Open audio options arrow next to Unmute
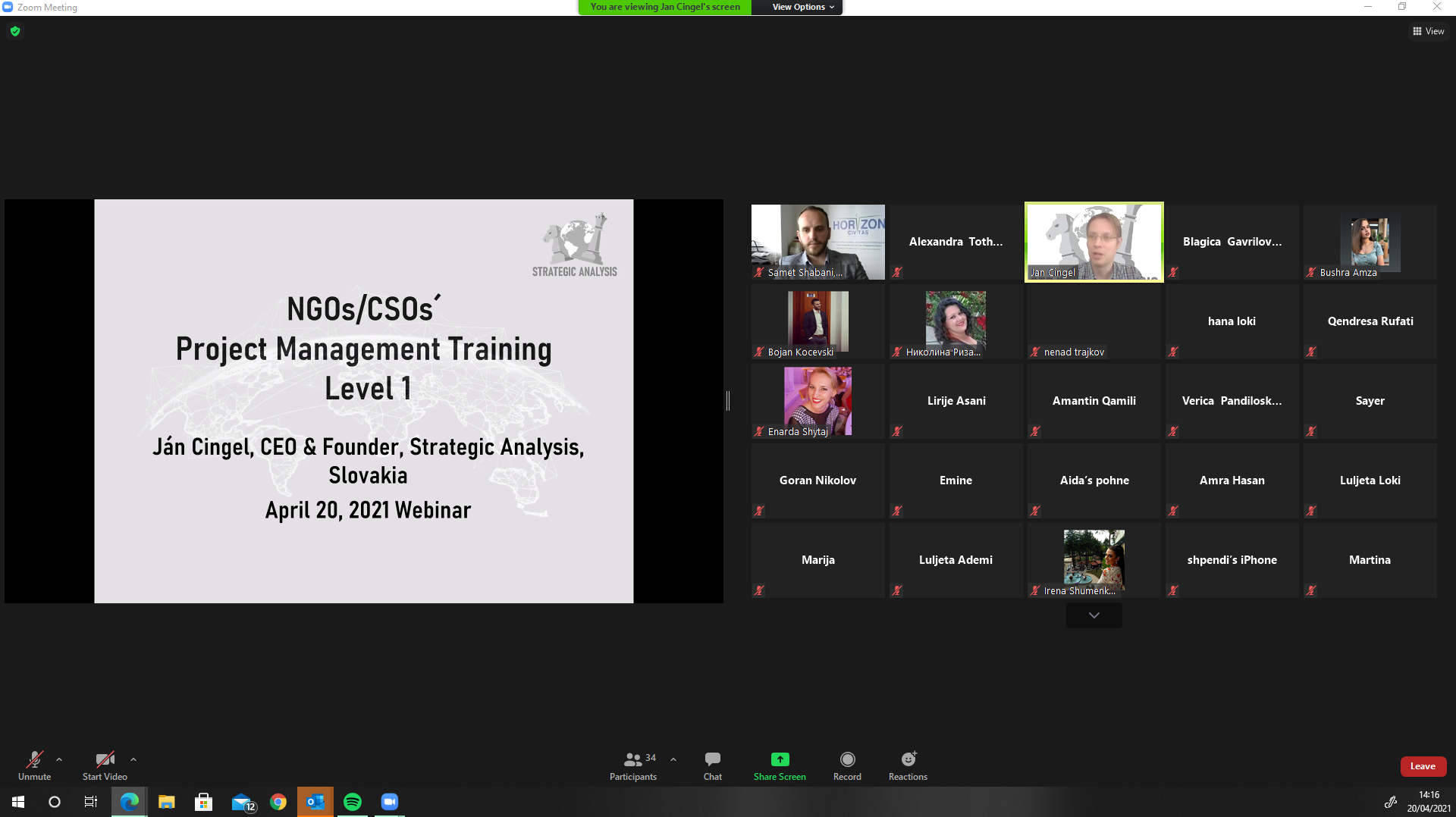The width and height of the screenshot is (1456, 817). (59, 759)
